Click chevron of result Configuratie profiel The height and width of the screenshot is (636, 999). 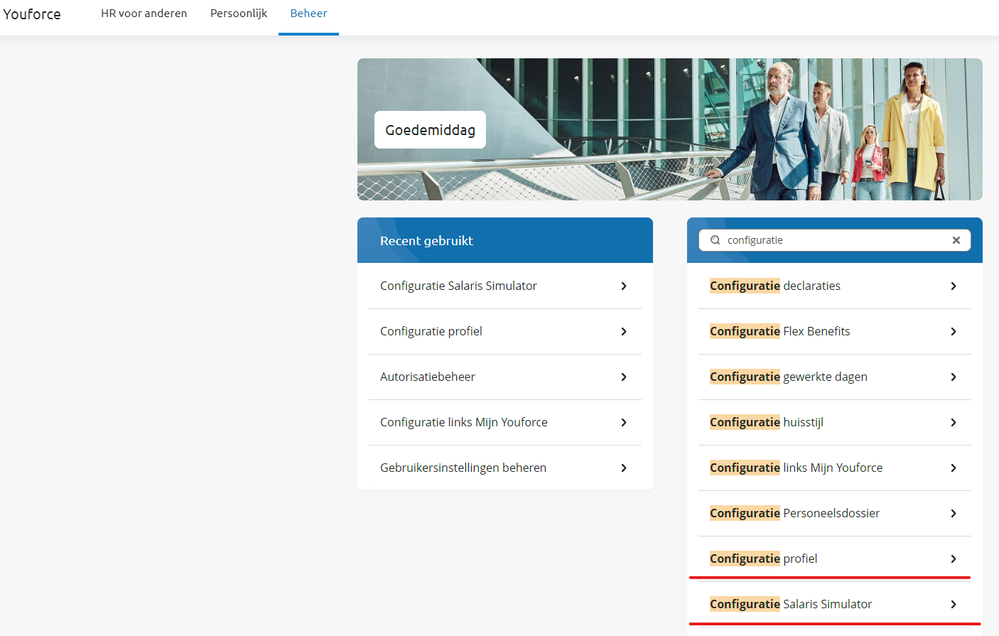[953, 559]
